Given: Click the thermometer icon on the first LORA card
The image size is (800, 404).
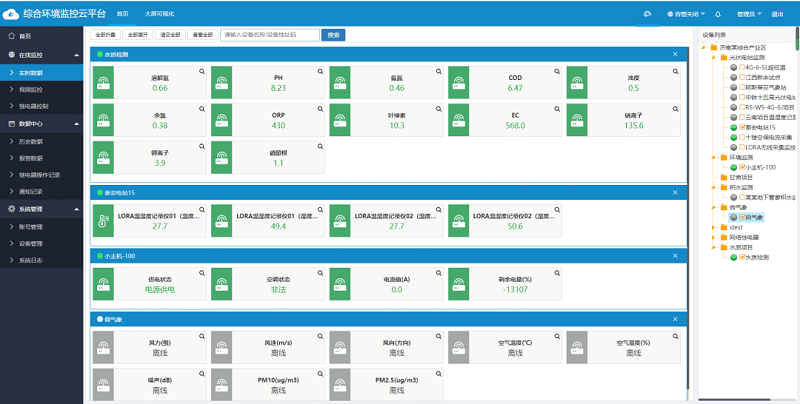Looking at the screenshot, I should (x=103, y=220).
